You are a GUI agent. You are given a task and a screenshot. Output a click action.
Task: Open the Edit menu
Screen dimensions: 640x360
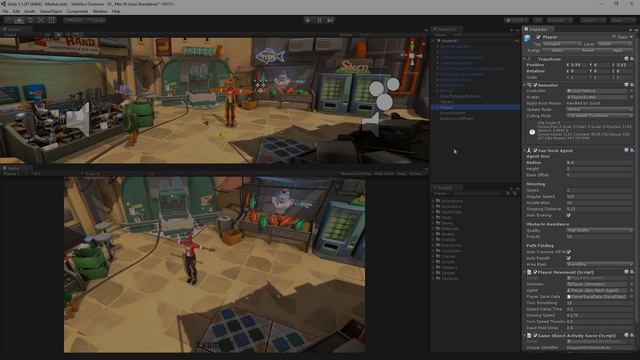[x=16, y=11]
